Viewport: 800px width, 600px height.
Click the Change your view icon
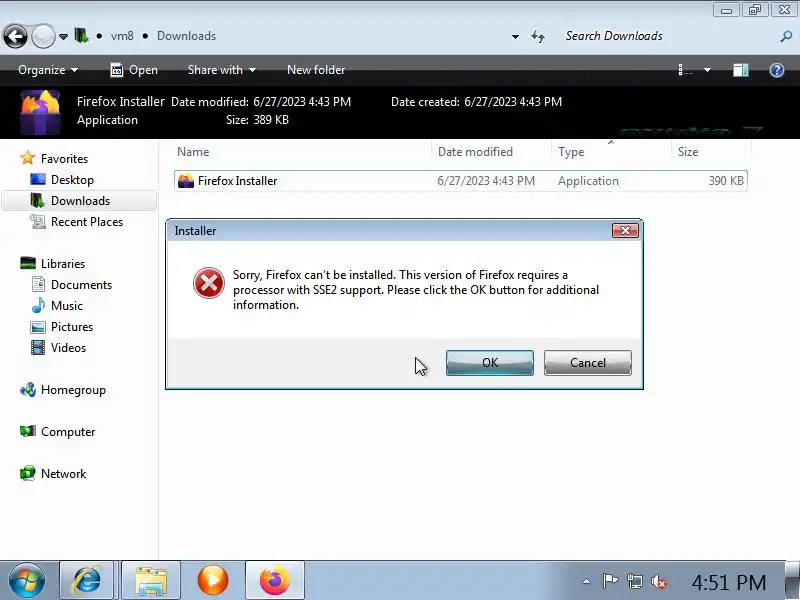685,70
